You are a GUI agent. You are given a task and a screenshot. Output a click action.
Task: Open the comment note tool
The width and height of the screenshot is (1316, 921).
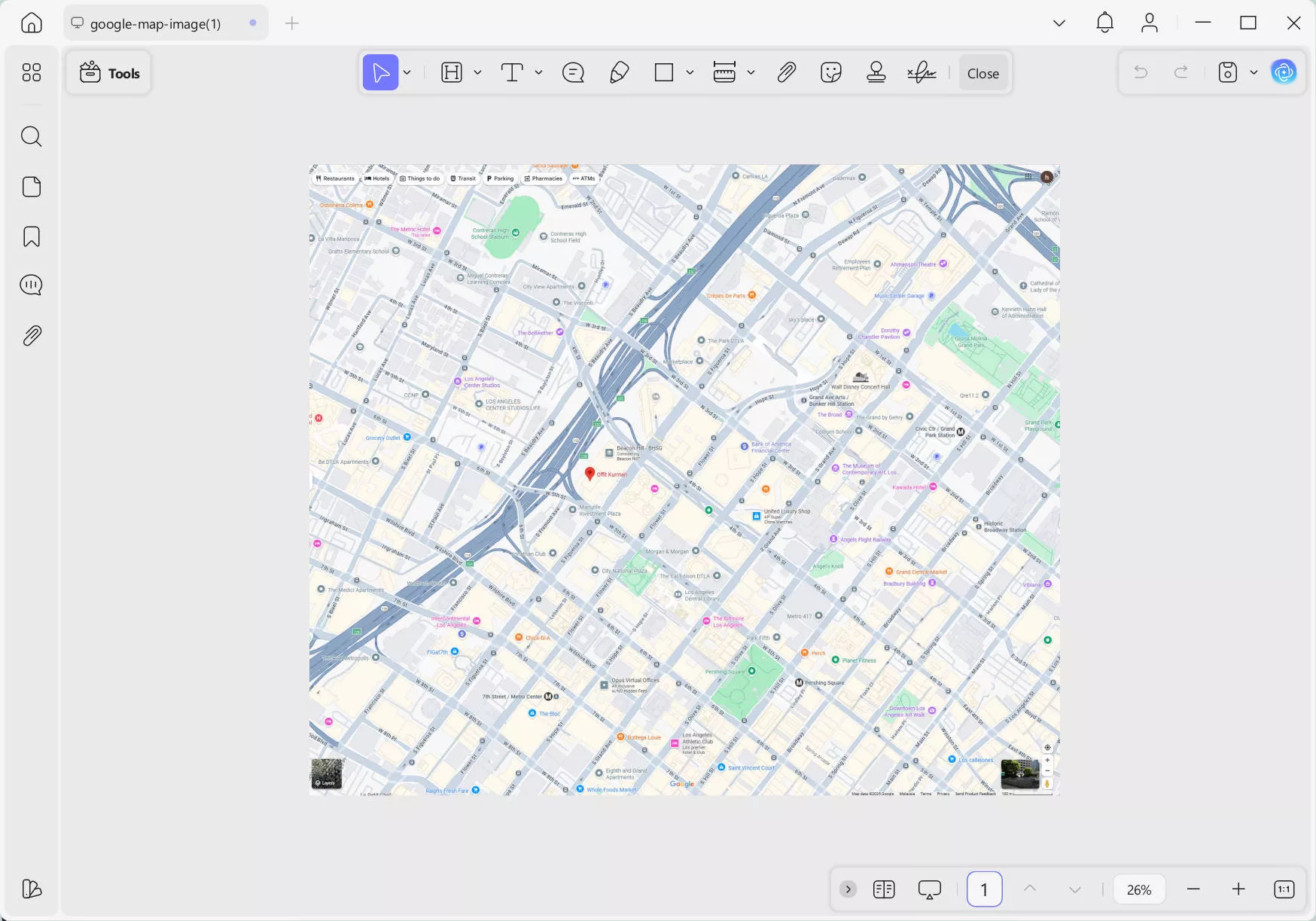(x=573, y=73)
